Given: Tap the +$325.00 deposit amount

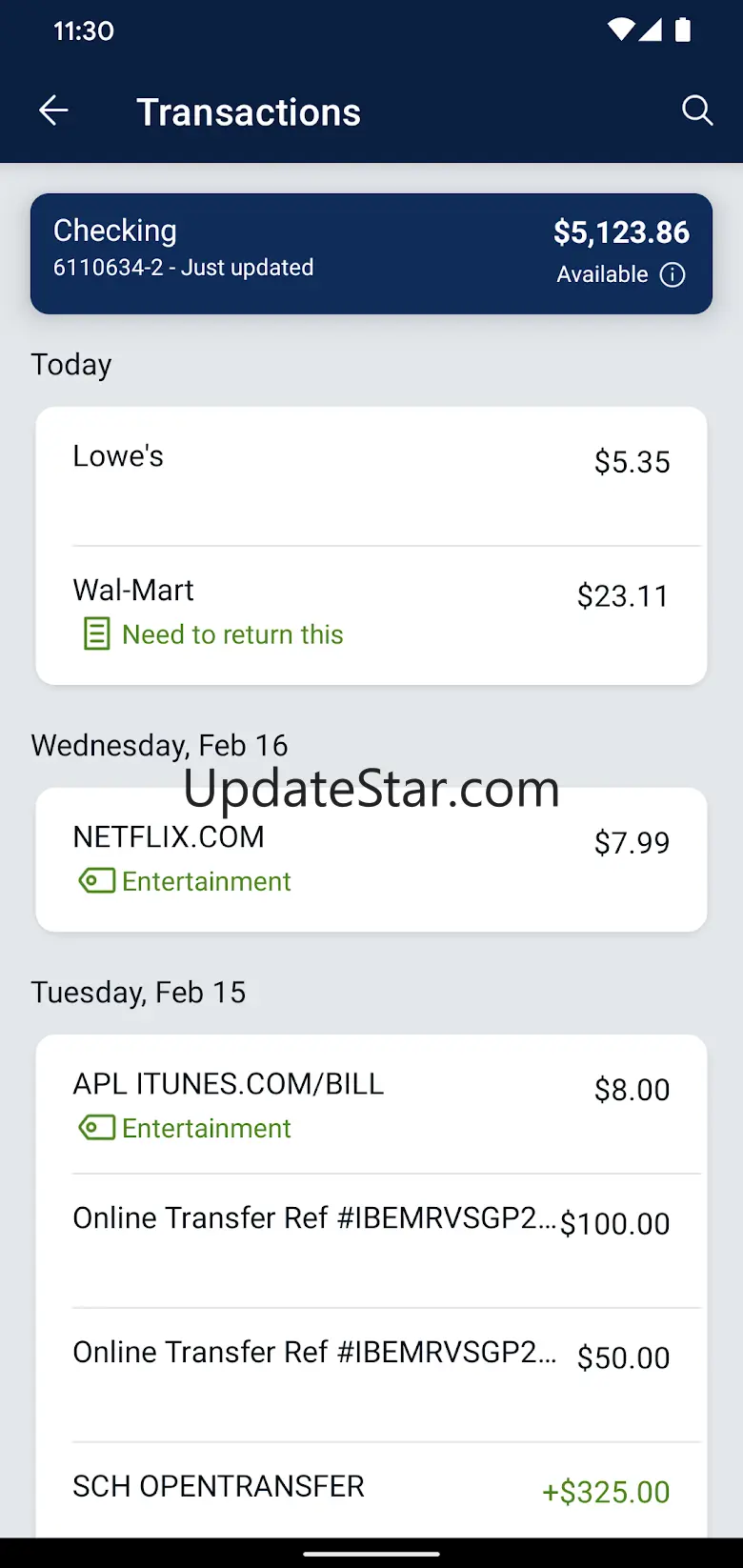Looking at the screenshot, I should pyautogui.click(x=606, y=1492).
